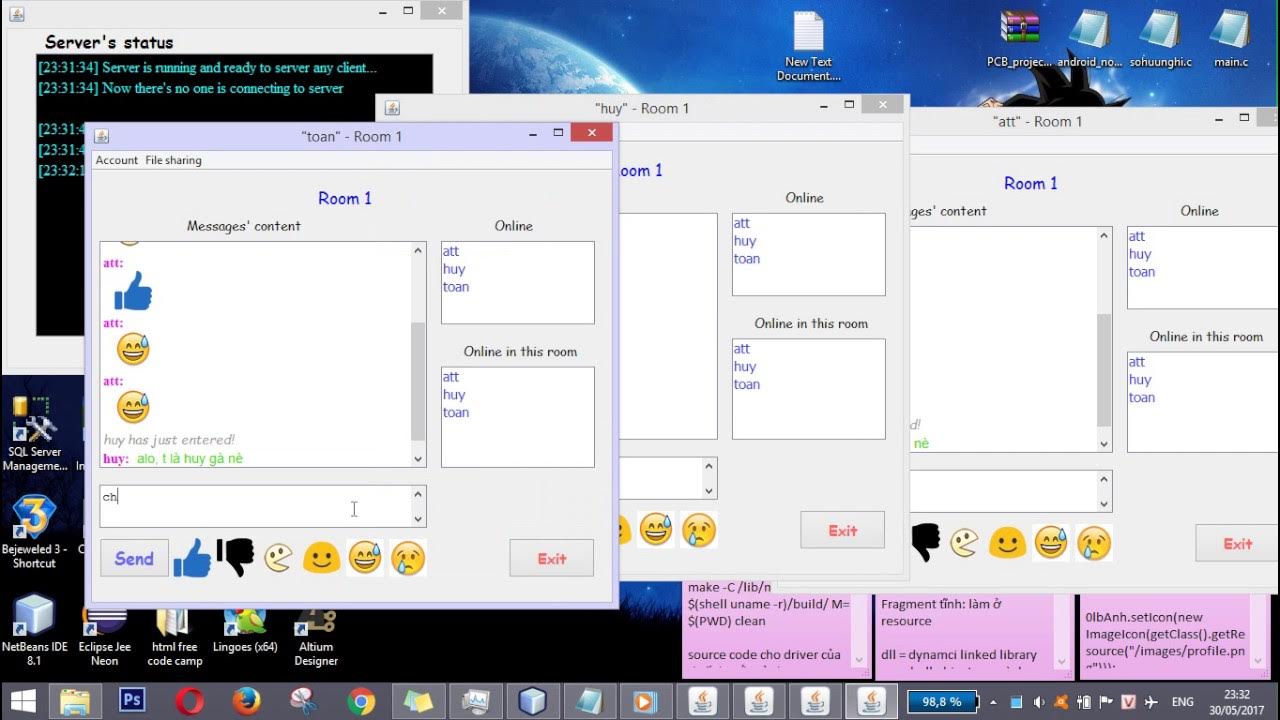Click att window messages scrollbar down arrow
This screenshot has width=1280, height=720.
tap(1104, 444)
